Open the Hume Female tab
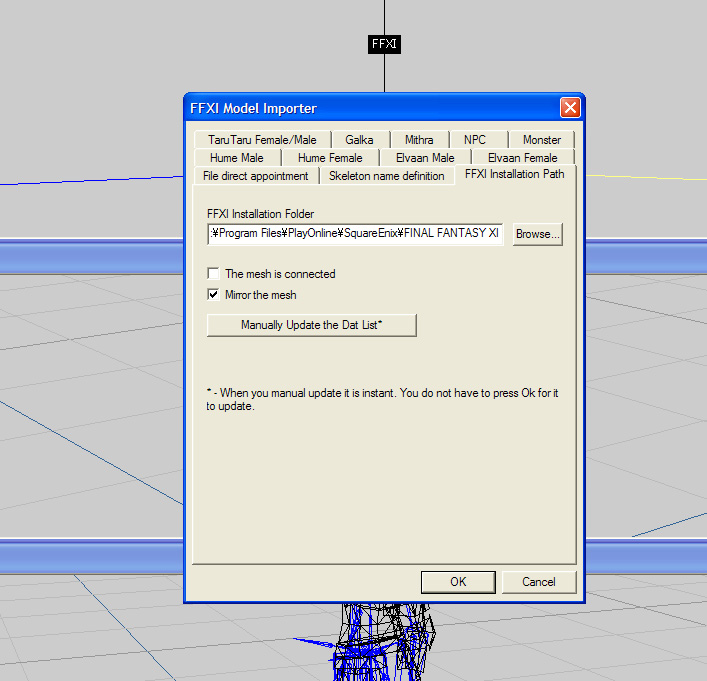 (x=330, y=158)
